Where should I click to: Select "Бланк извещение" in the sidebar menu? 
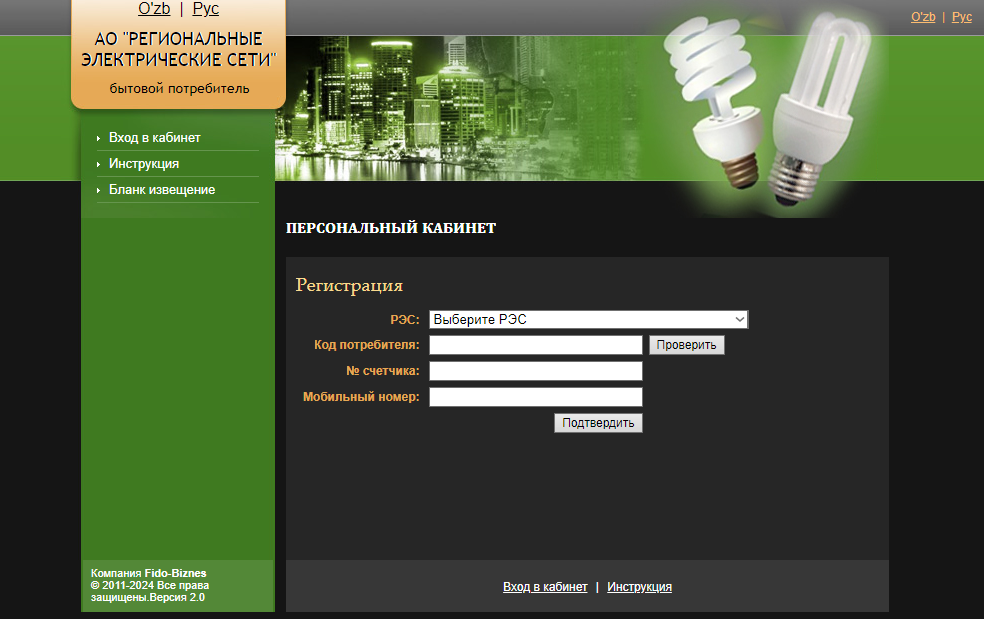click(x=162, y=190)
